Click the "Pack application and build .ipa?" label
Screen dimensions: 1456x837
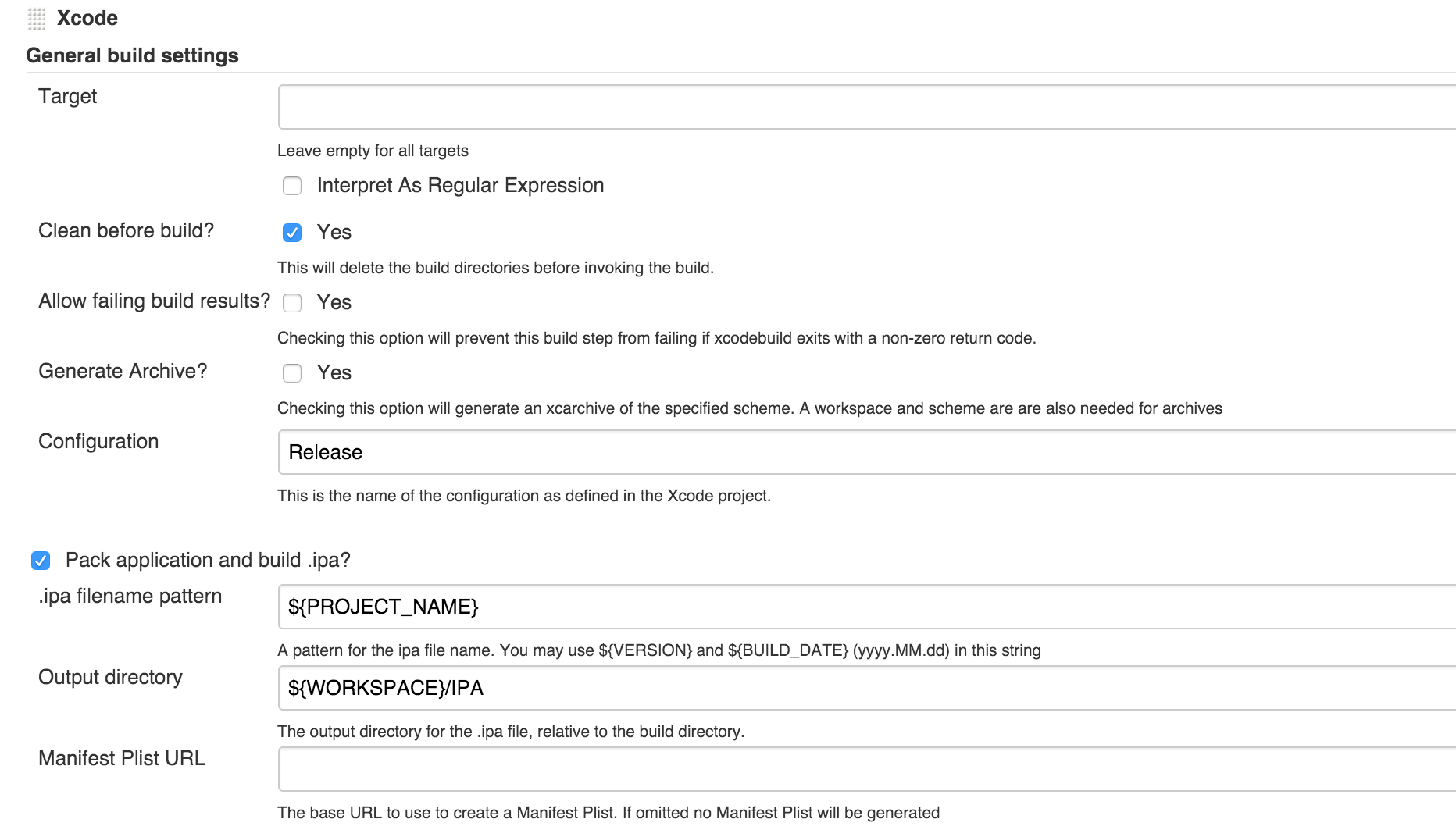(208, 560)
